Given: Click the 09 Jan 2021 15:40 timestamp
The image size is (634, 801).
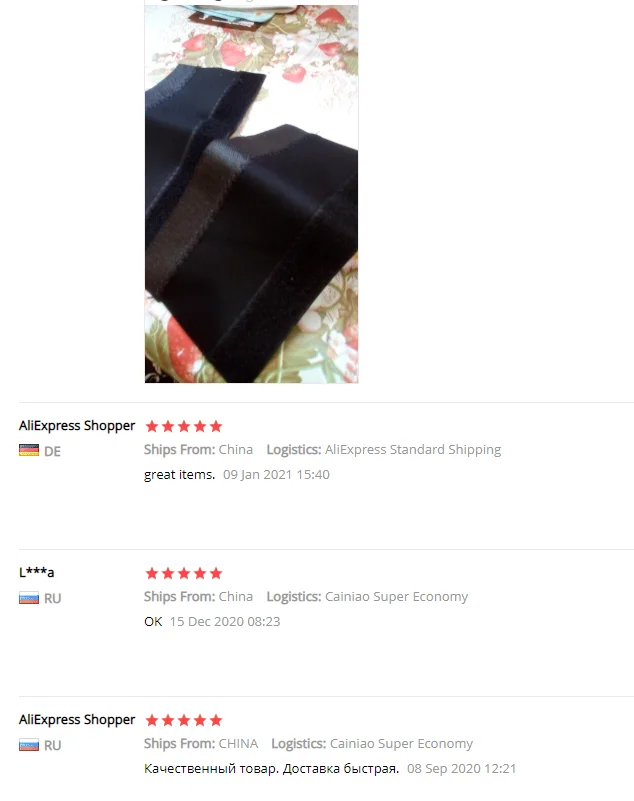Looking at the screenshot, I should pyautogui.click(x=276, y=475).
